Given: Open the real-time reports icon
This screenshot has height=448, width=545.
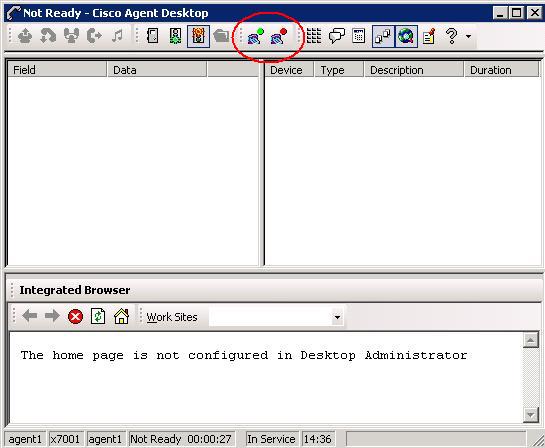Looking at the screenshot, I should coord(358,36).
